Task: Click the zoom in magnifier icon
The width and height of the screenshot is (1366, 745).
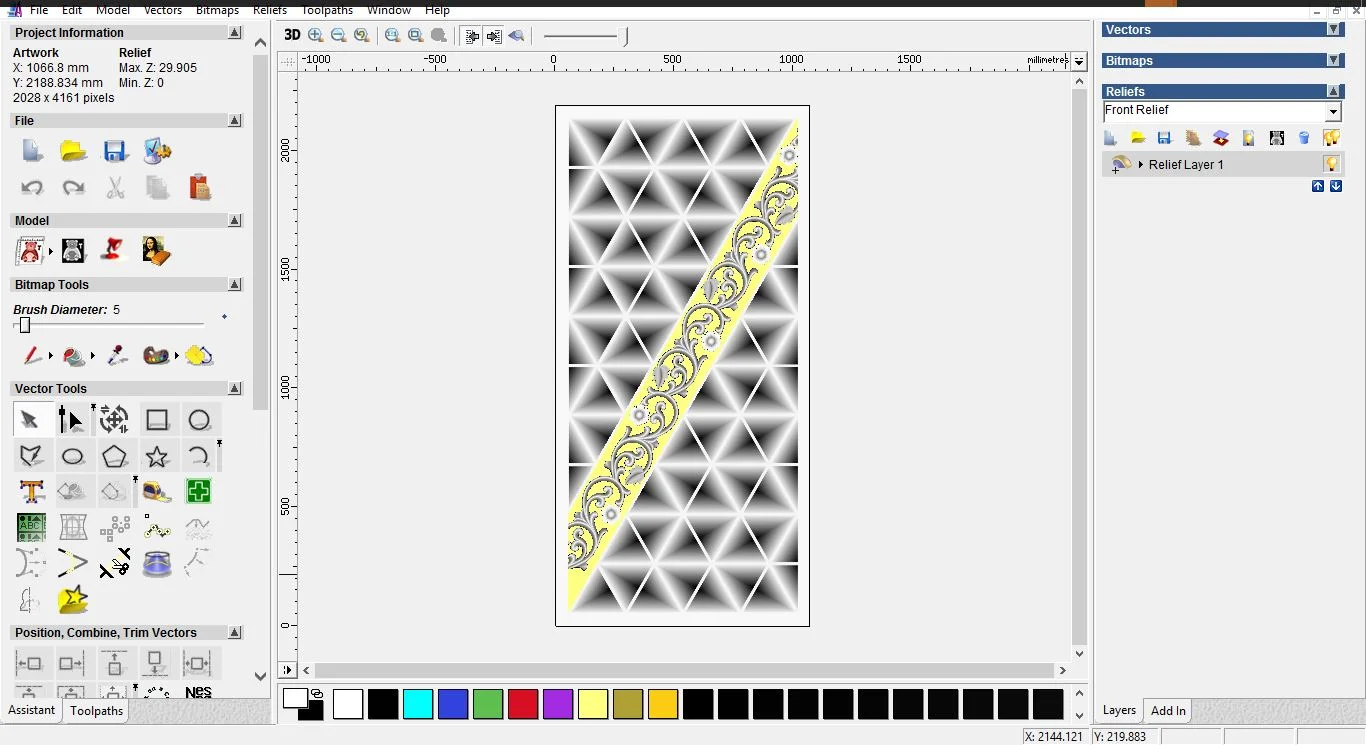Action: tap(316, 35)
